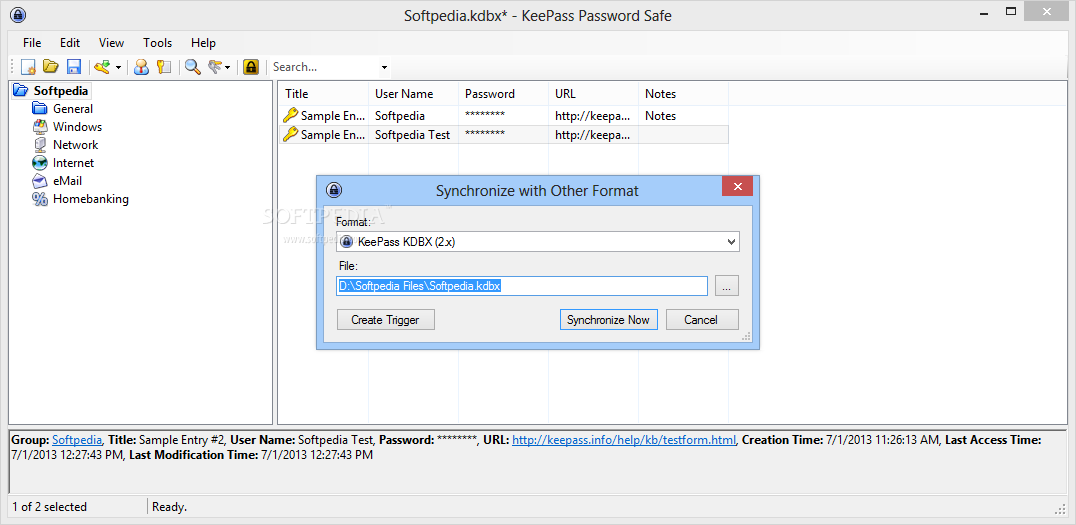
Task: Click the Notes cell of the first entry
Action: pos(683,116)
